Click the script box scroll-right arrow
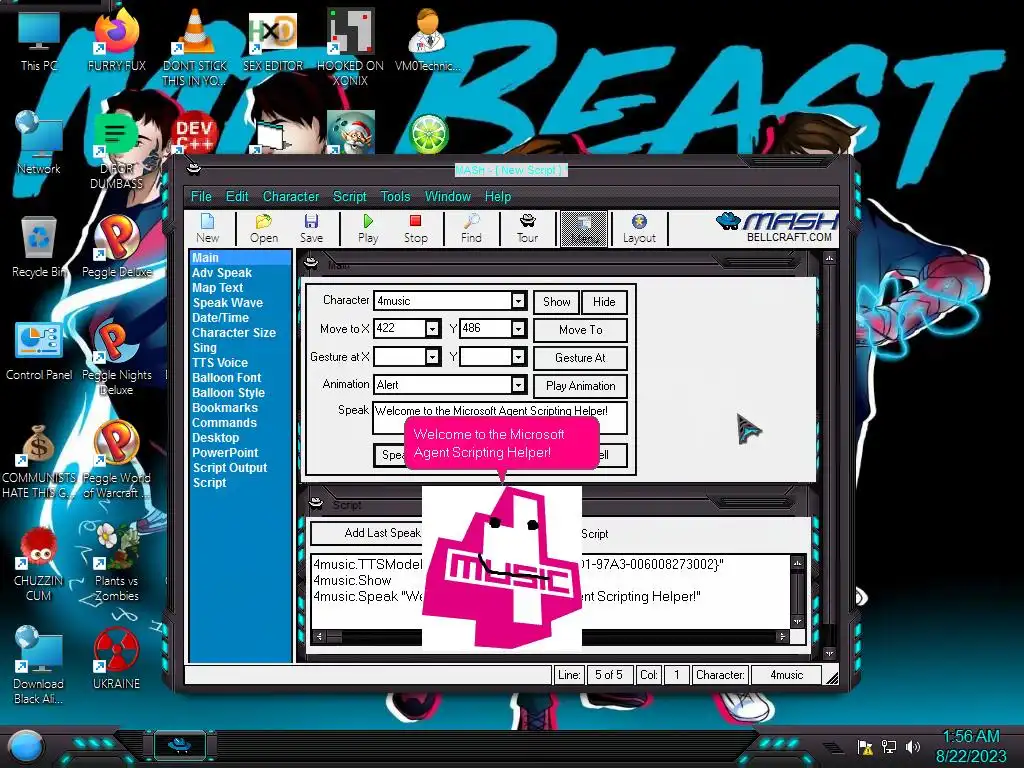The height and width of the screenshot is (768, 1024). click(782, 636)
